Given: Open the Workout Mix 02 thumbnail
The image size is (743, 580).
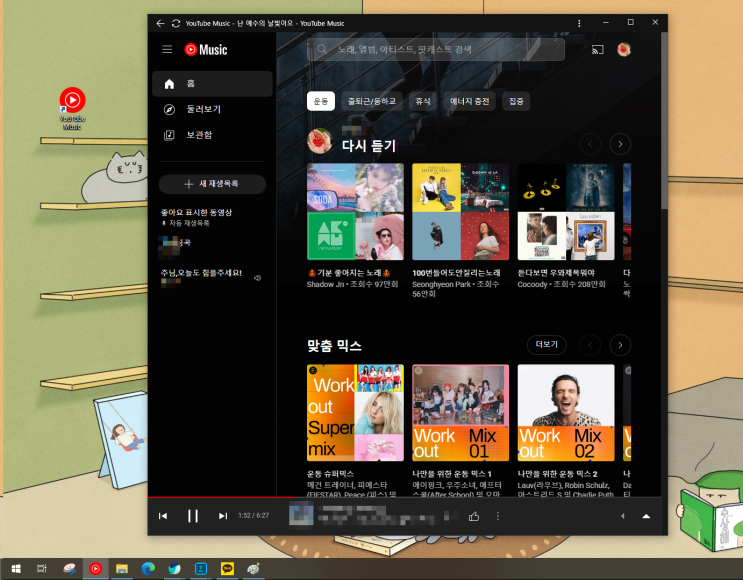Looking at the screenshot, I should 566,413.
